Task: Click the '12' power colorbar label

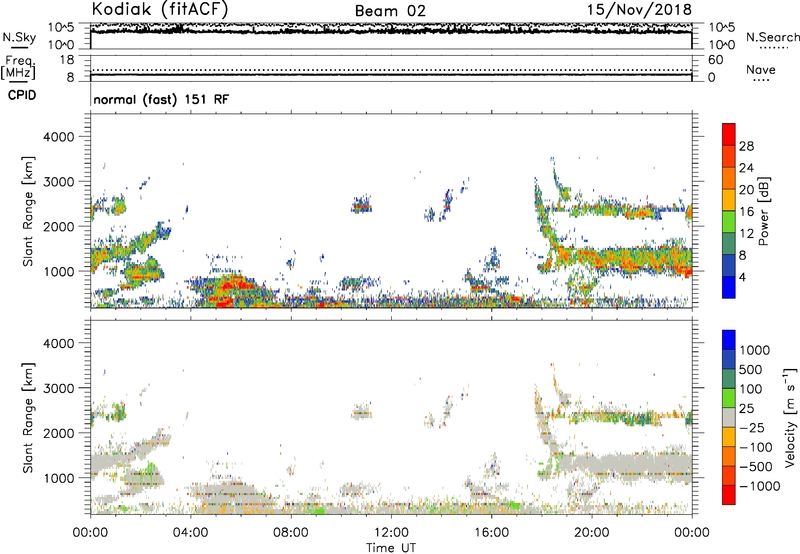Action: [x=746, y=234]
